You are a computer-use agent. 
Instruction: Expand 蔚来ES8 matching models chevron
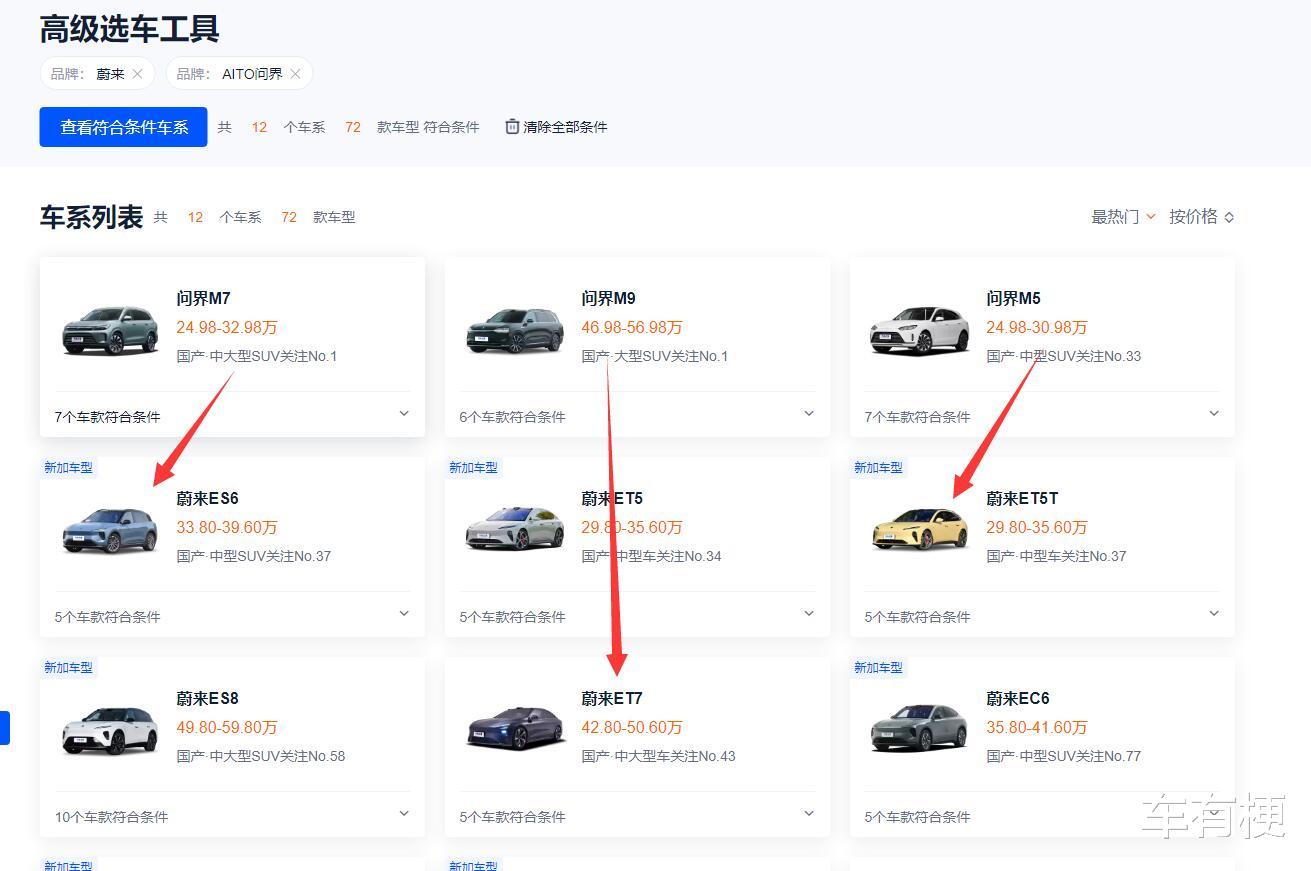tap(404, 814)
